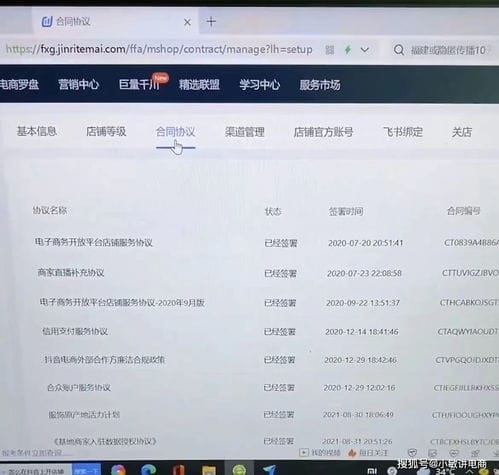Click the 状态 column header

pyautogui.click(x=273, y=211)
